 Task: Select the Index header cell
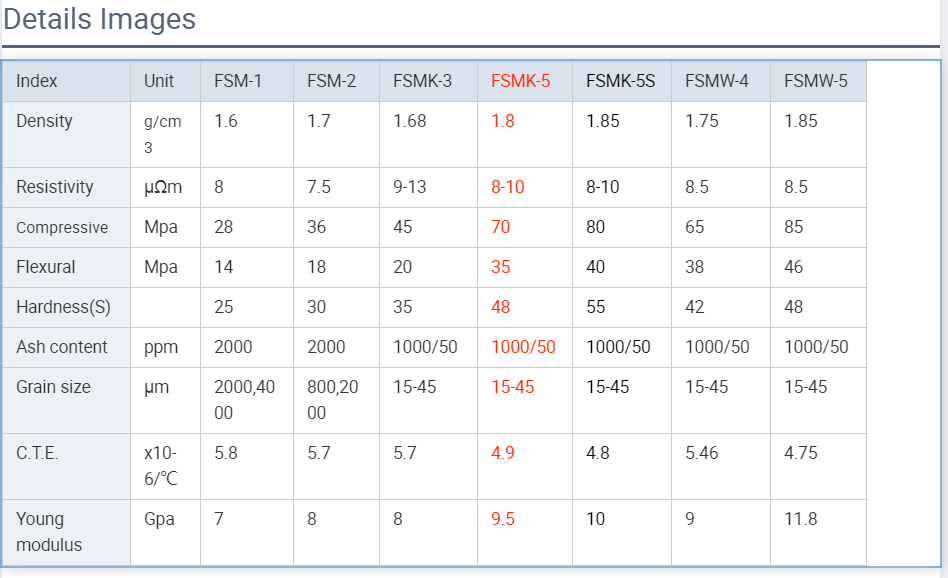click(37, 81)
